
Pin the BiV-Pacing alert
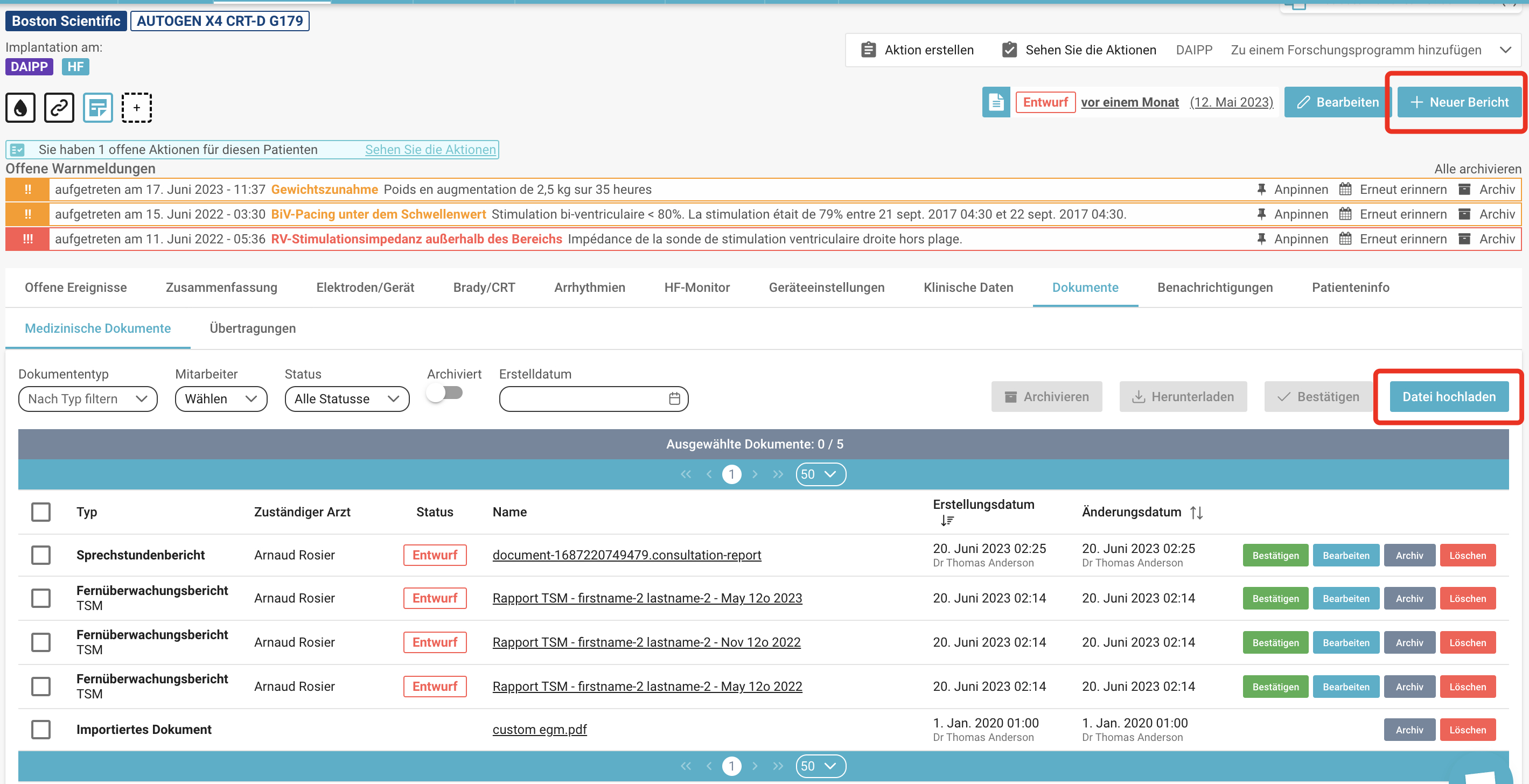pyautogui.click(x=1261, y=214)
